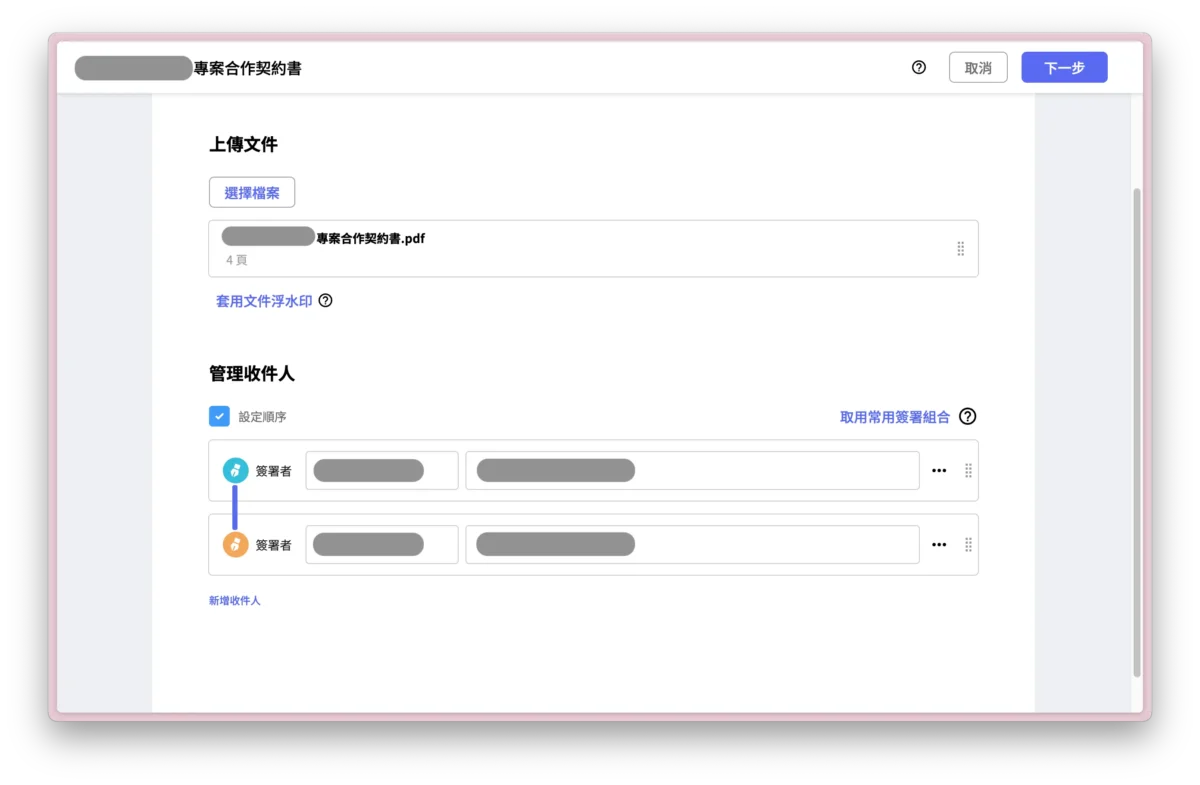Select the orange avatar of the second 簽署者
The height and width of the screenshot is (785, 1200).
pyautogui.click(x=235, y=544)
